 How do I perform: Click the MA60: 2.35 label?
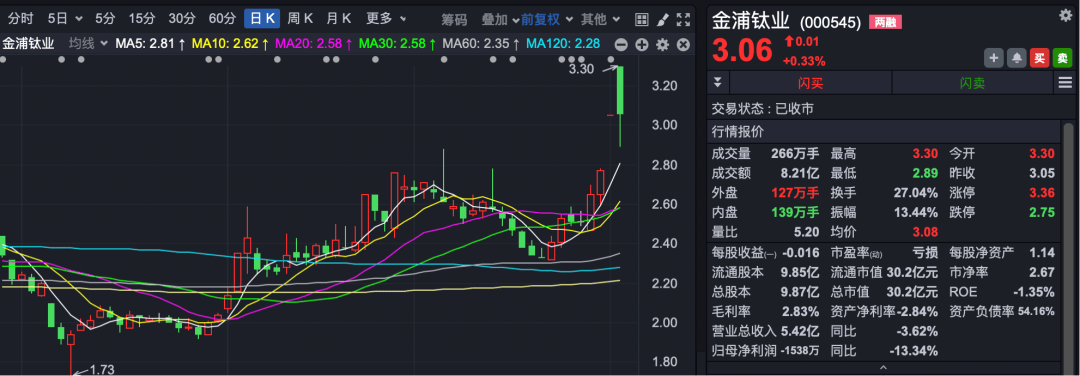pyautogui.click(x=481, y=44)
